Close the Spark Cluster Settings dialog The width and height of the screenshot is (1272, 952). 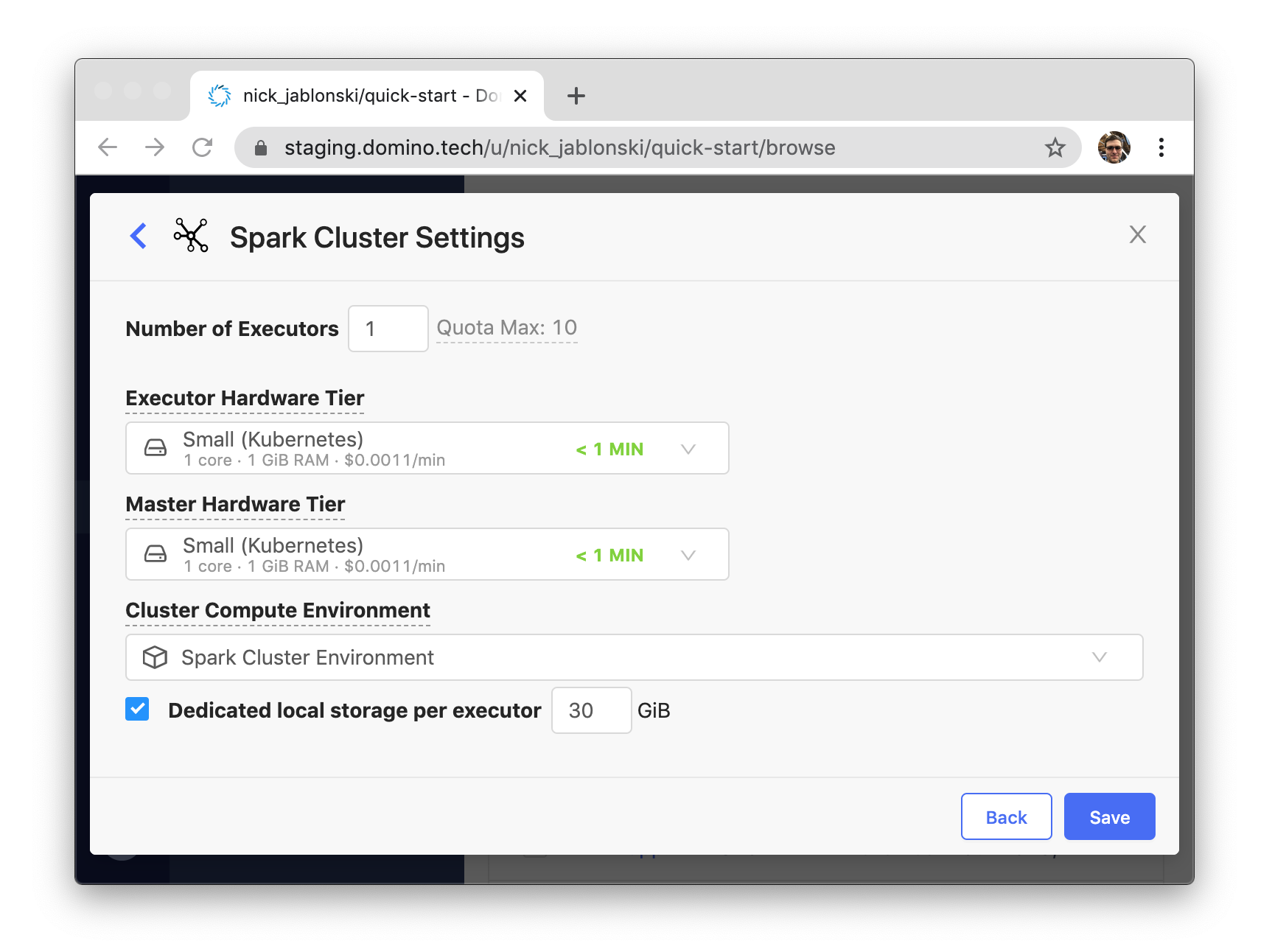[x=1137, y=234]
